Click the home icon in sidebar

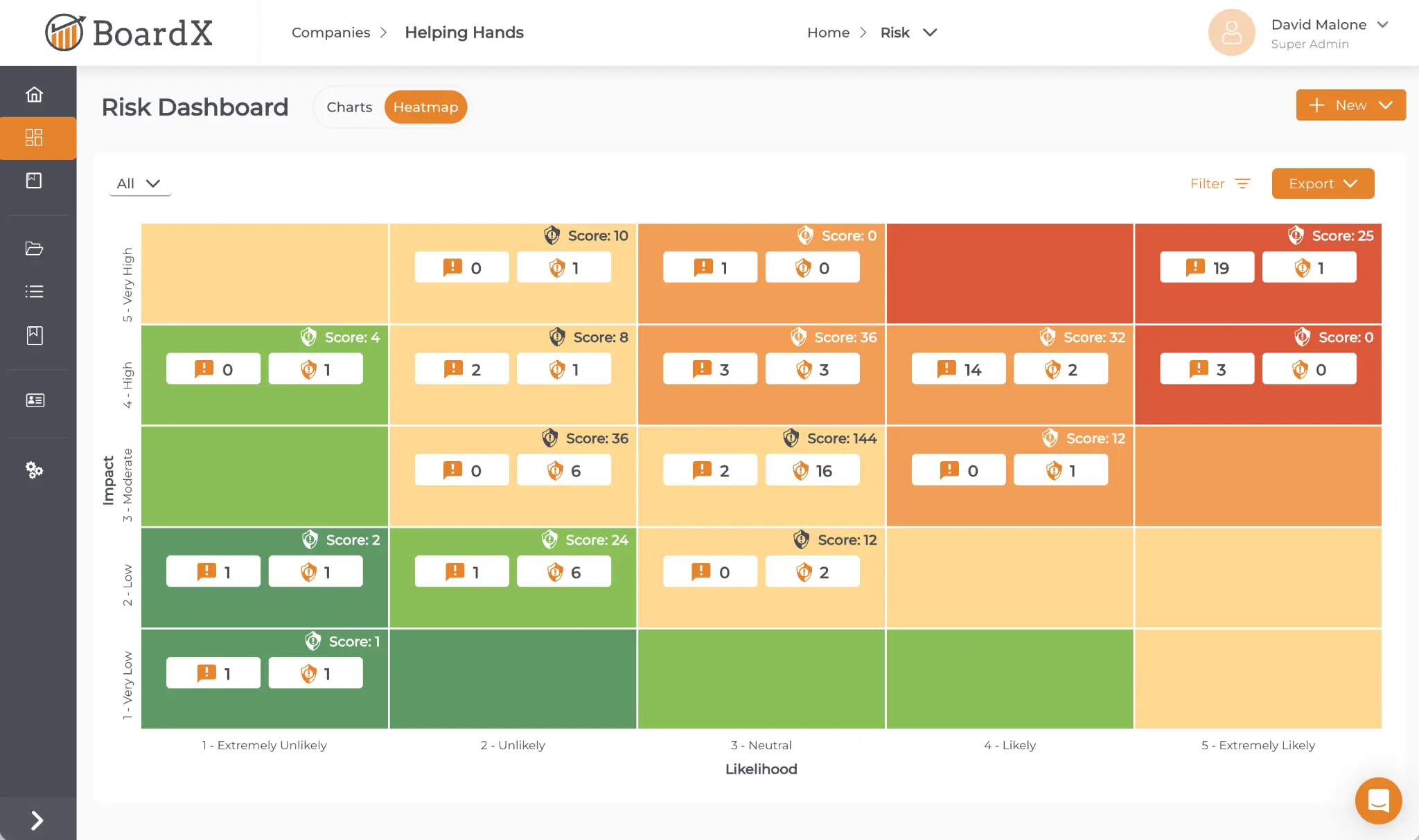point(35,94)
